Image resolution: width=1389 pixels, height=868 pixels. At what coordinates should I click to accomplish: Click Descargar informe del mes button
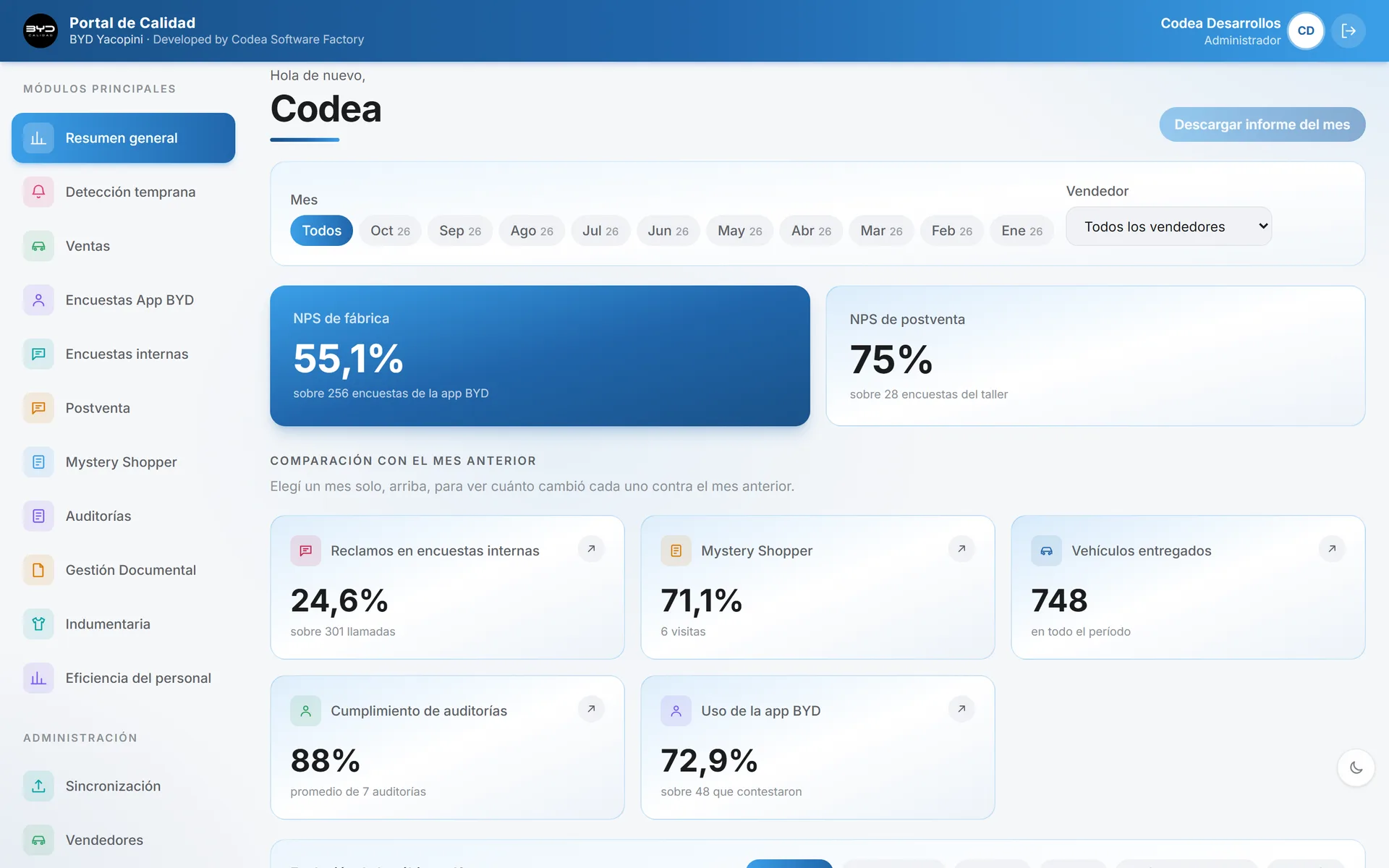pyautogui.click(x=1262, y=124)
